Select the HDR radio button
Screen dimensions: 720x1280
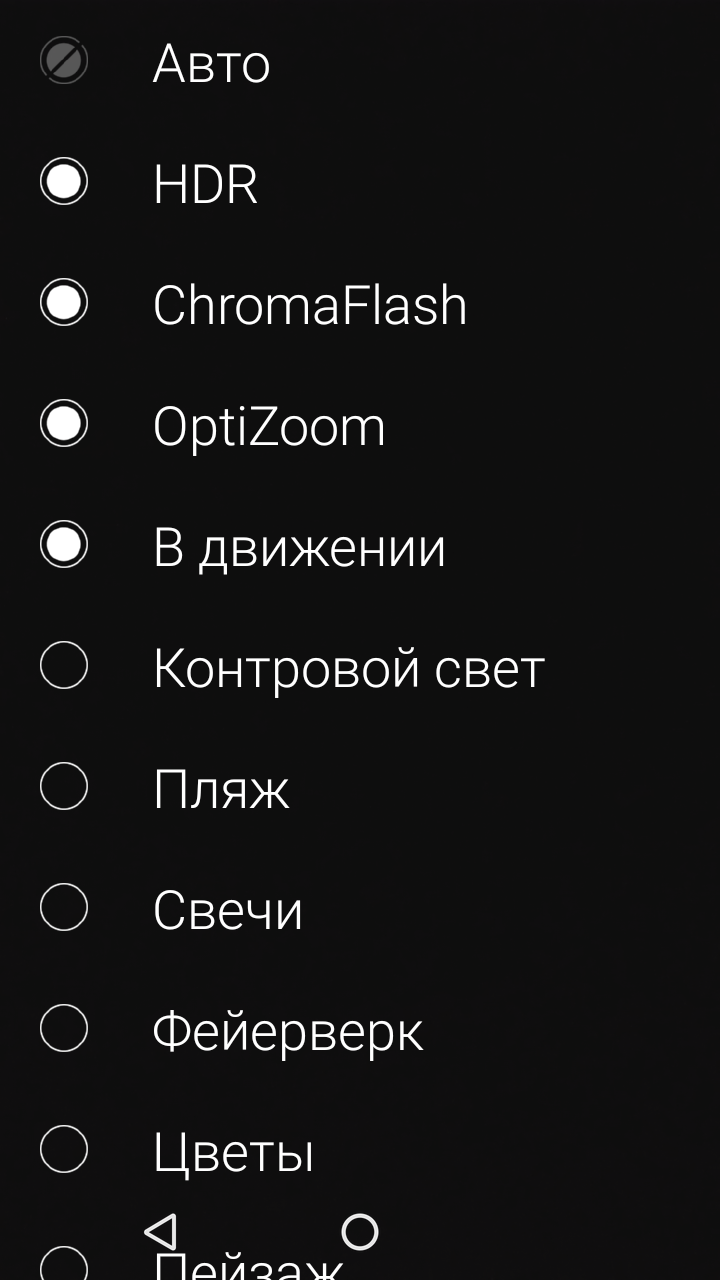tap(64, 182)
